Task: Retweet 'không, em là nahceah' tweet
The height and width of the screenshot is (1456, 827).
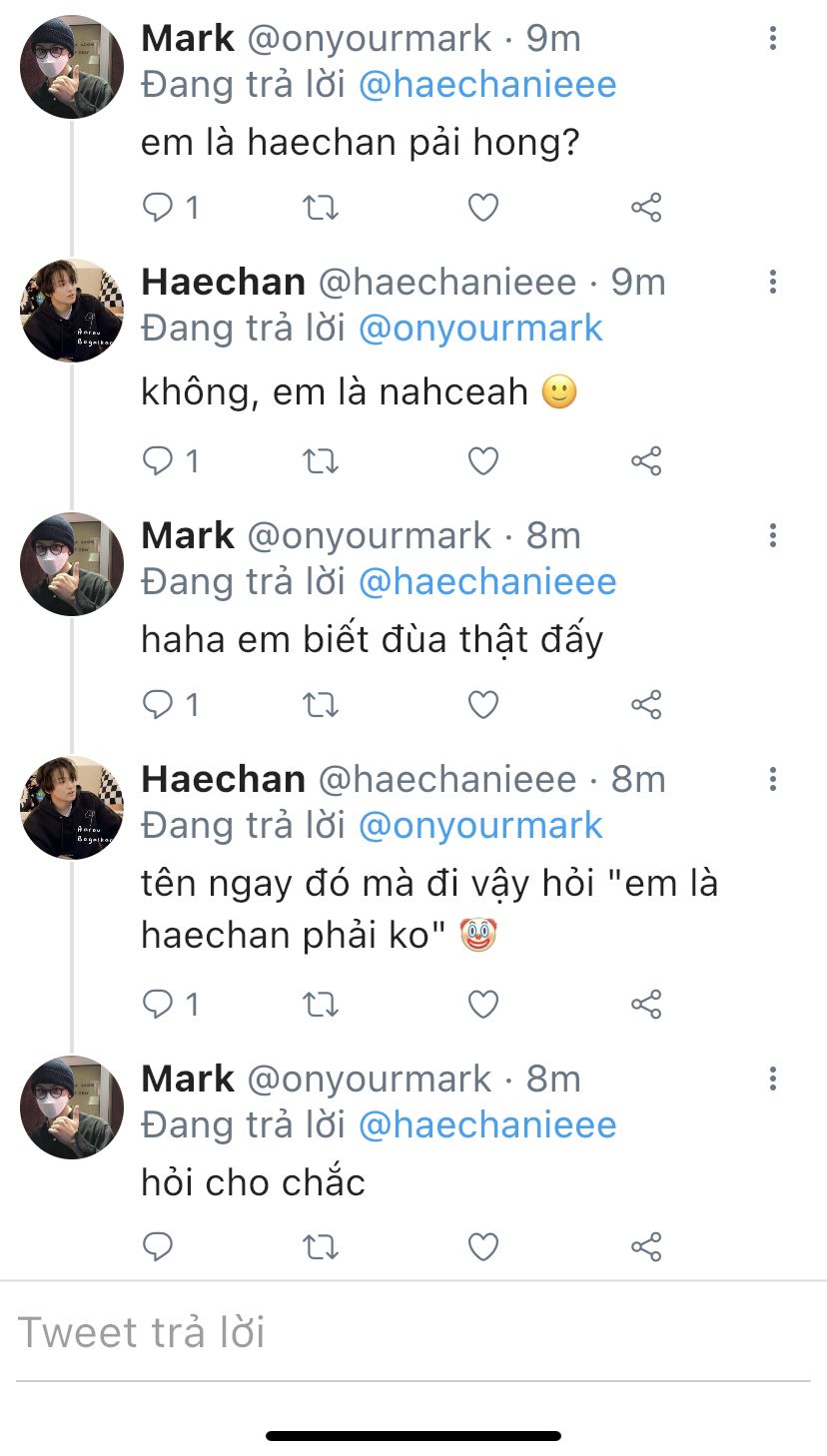Action: 321,461
